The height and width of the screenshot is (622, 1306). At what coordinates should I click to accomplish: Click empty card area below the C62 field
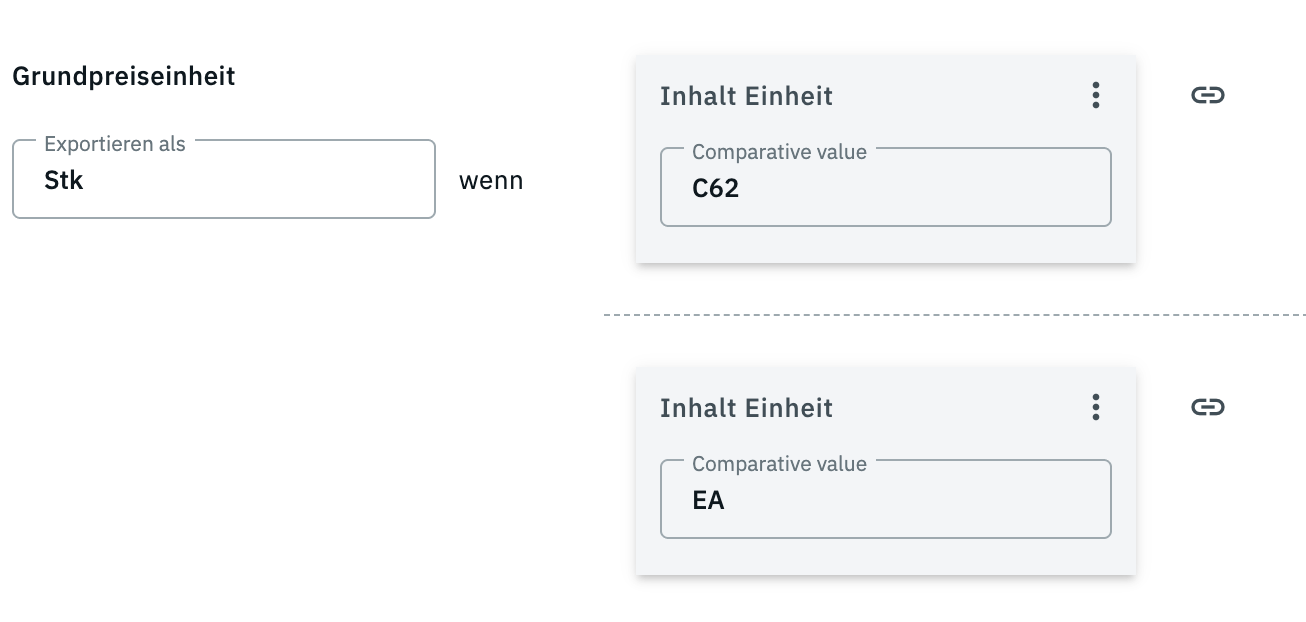pos(885,245)
